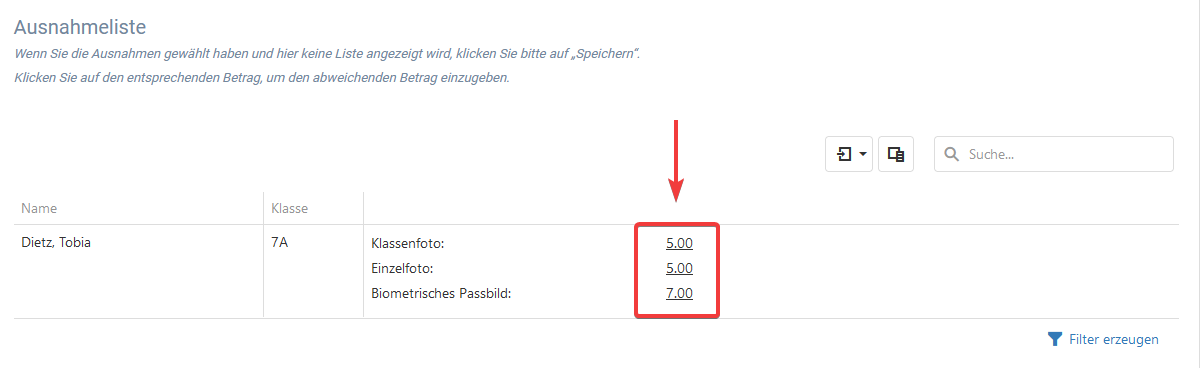
Task: Select the Dietz, Tobia row name
Action: coord(56,242)
